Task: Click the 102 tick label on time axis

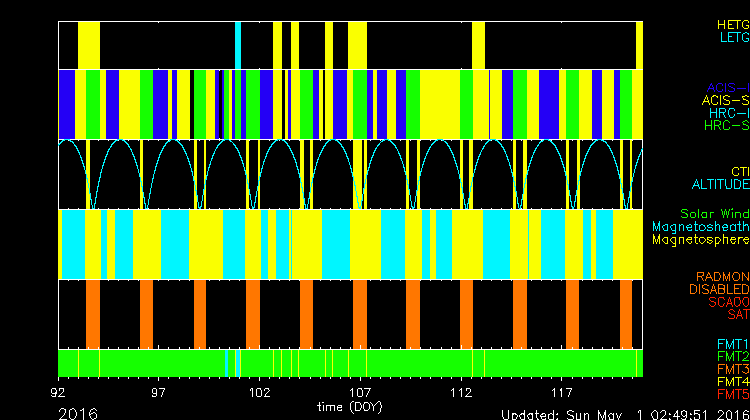Action: point(260,393)
